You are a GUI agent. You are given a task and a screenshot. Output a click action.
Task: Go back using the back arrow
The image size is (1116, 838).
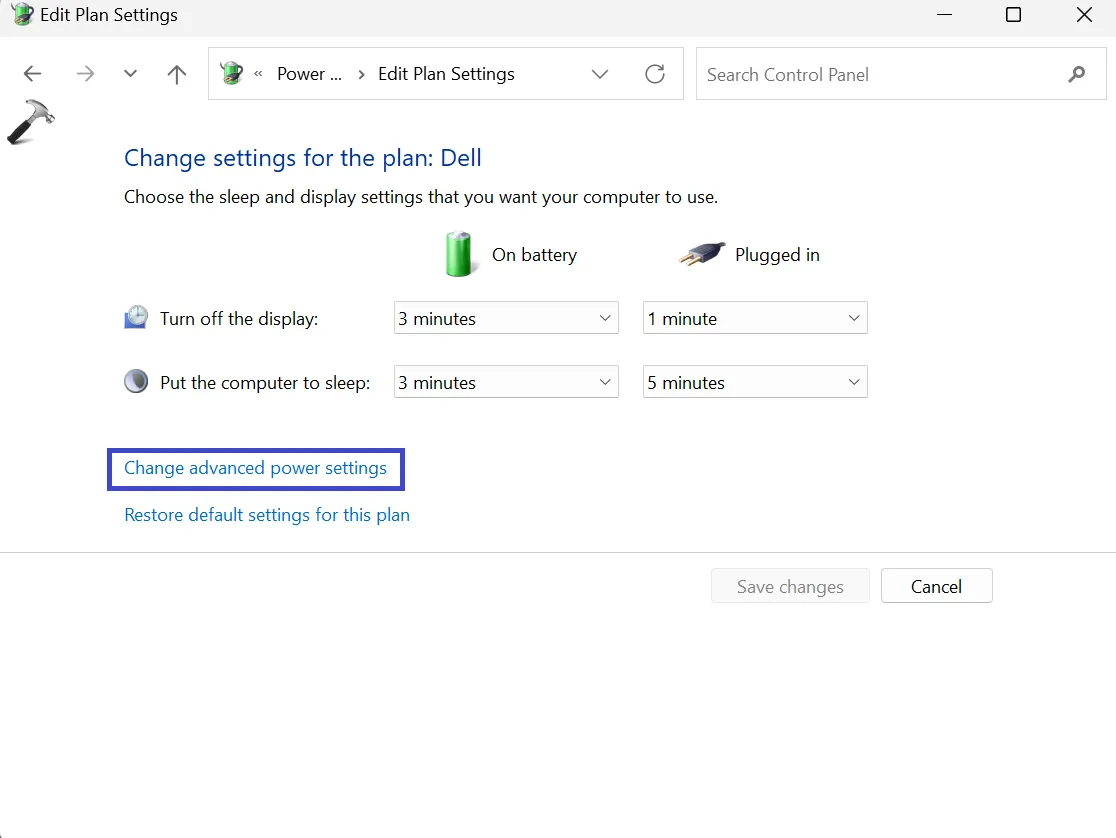(32, 74)
